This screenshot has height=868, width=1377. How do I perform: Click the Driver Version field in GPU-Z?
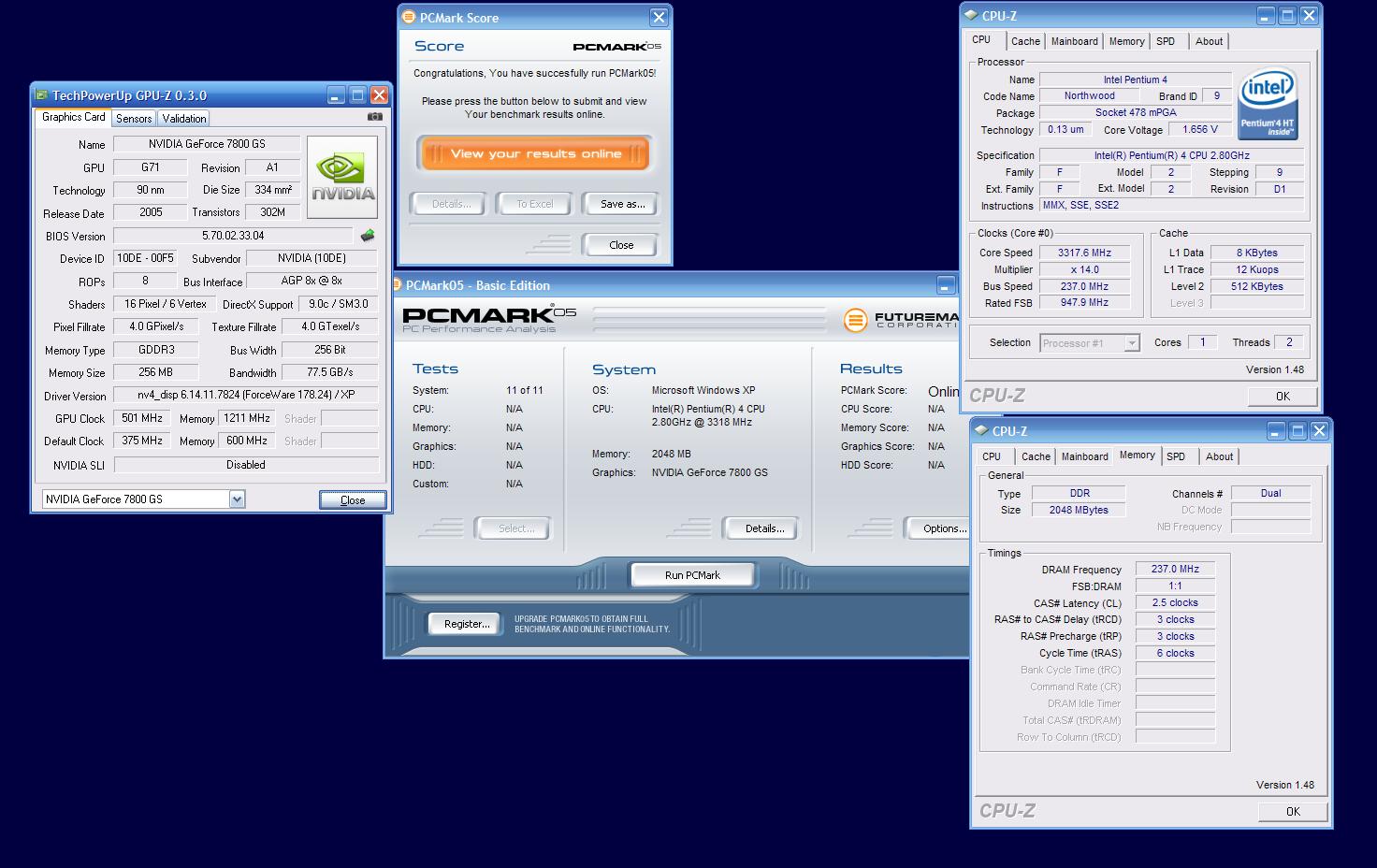[x=245, y=395]
